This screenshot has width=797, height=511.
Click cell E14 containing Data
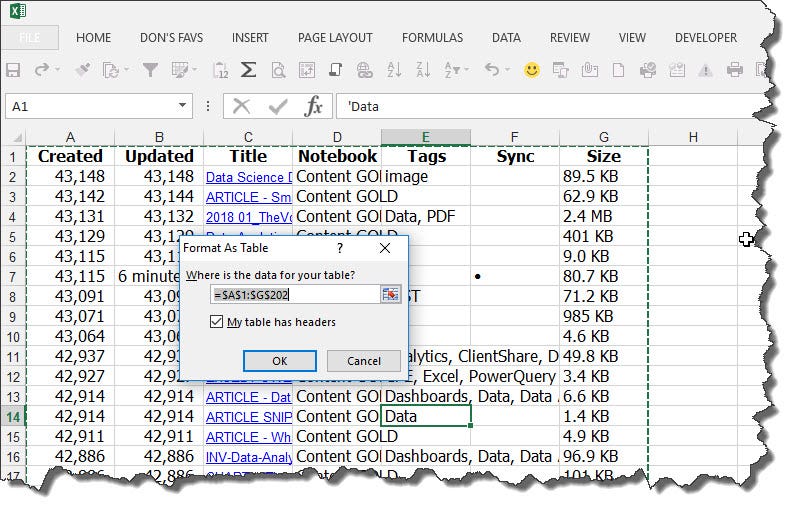coord(426,416)
